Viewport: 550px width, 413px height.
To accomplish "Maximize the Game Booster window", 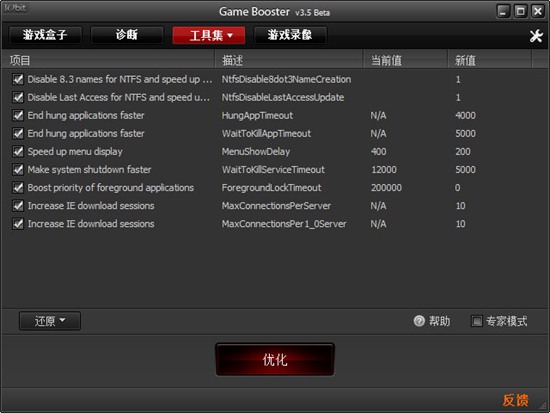I will click(521, 12).
